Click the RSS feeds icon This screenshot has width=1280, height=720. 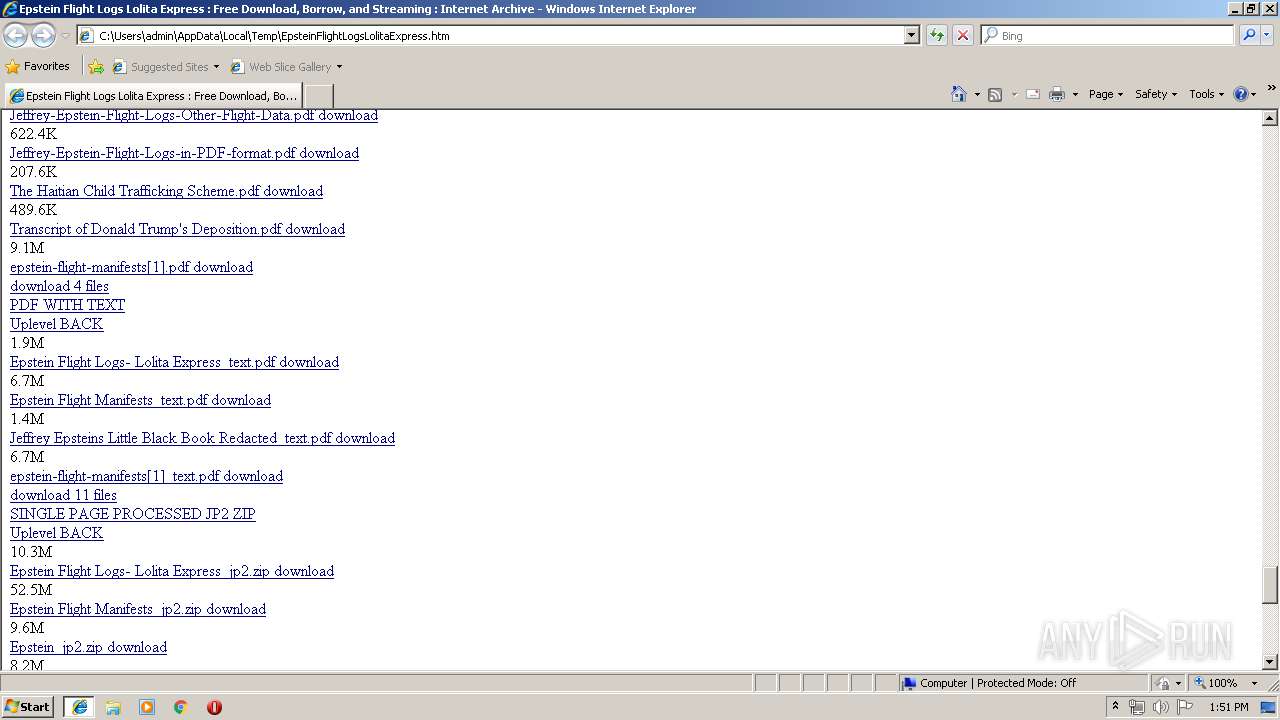995,94
